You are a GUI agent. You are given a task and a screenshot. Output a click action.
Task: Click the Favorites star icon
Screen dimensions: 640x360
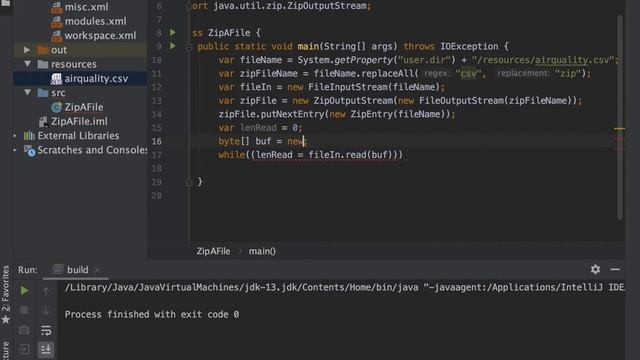click(6, 320)
